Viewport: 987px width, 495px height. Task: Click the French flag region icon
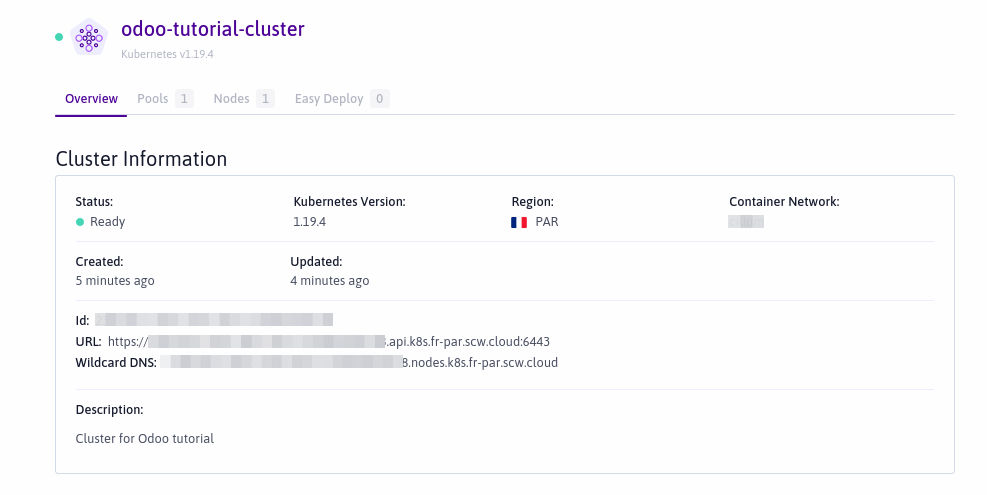coord(519,222)
